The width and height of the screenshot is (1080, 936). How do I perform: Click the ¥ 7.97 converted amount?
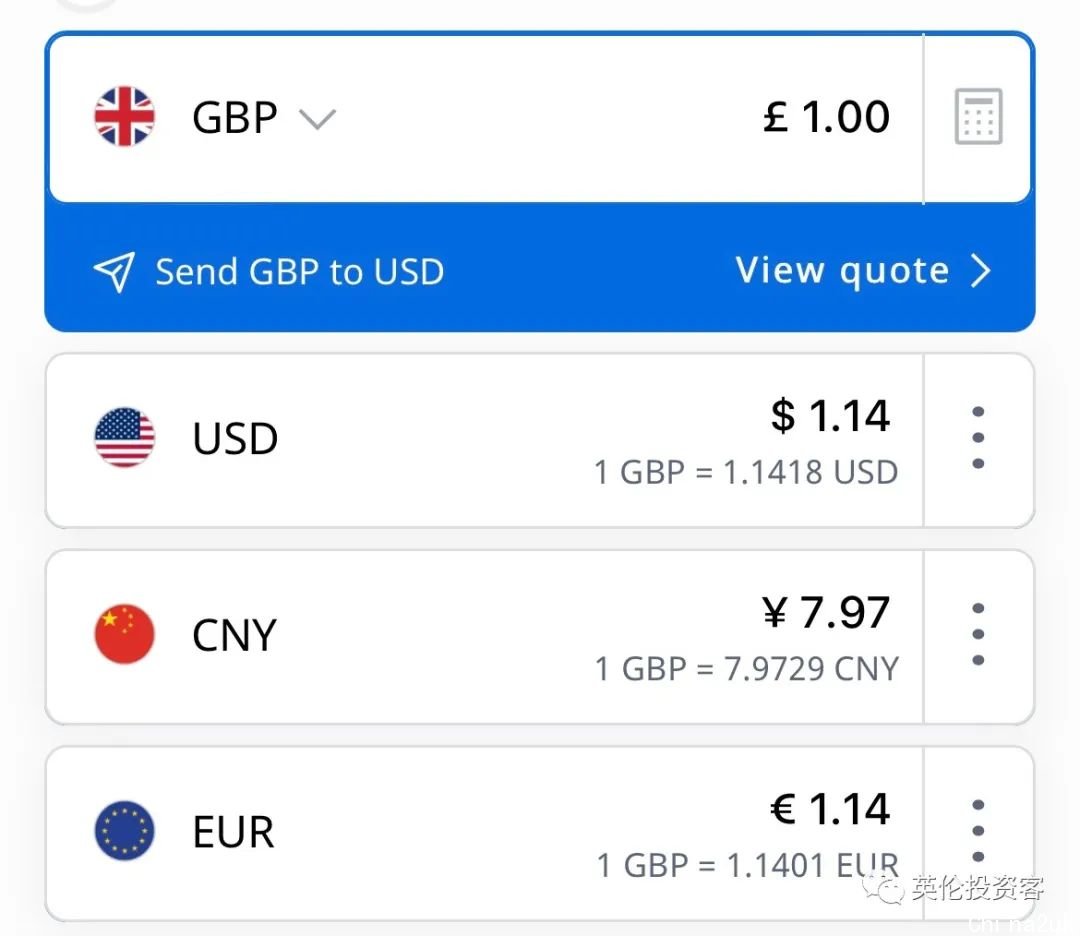826,612
